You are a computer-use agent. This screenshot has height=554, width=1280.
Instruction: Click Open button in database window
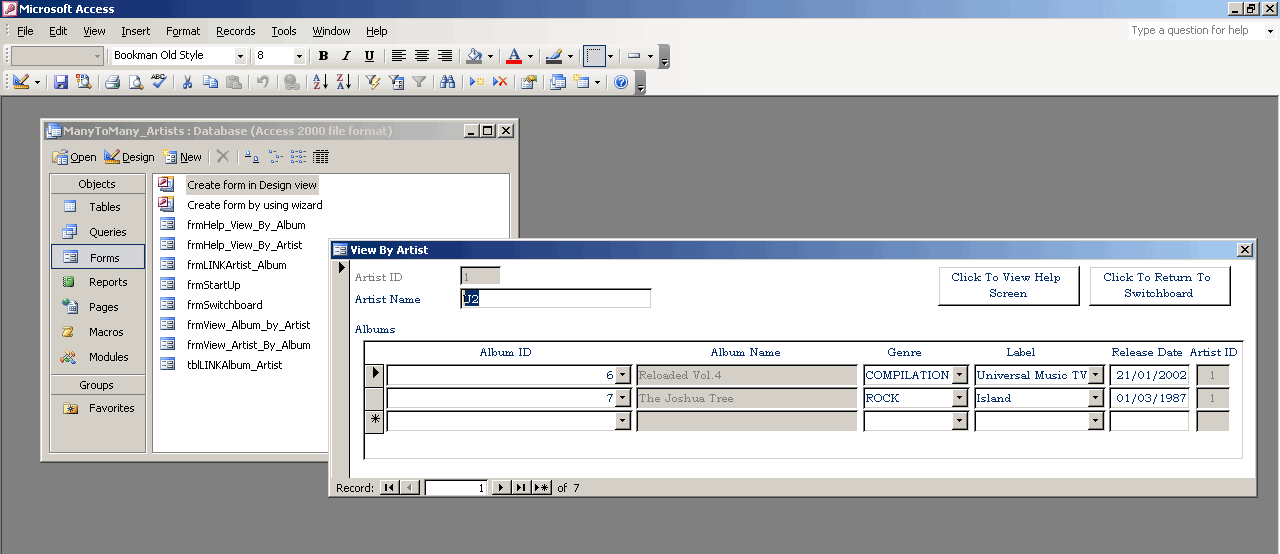74,157
